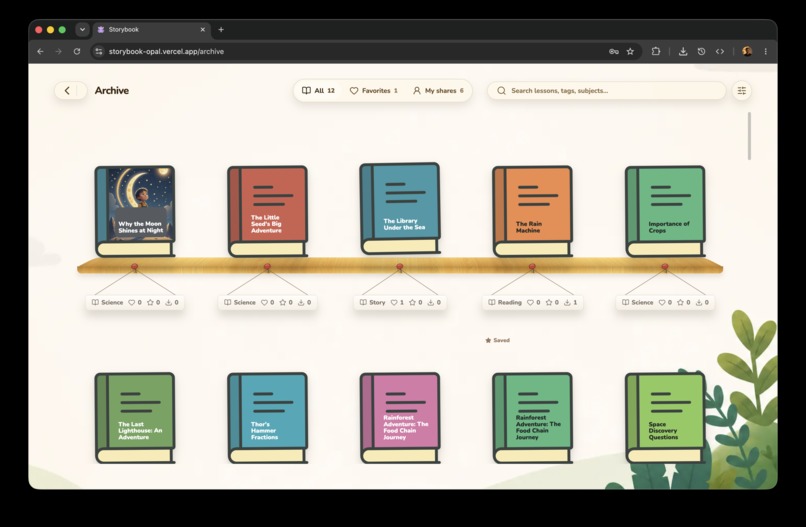This screenshot has height=527, width=806.
Task: Go back with browser back arrow
Action: tap(40, 51)
